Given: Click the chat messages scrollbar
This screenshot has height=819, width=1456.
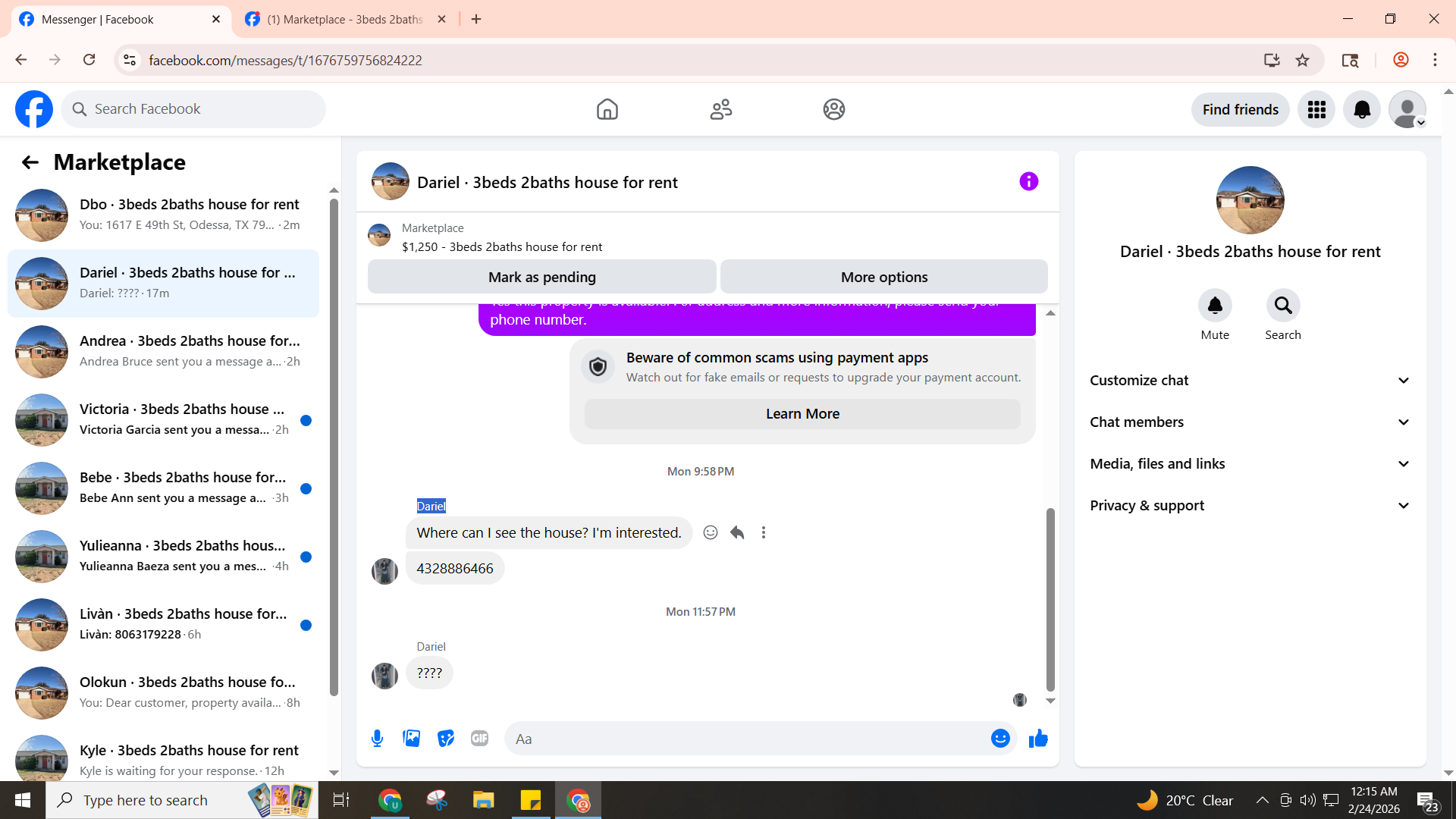Looking at the screenshot, I should pyautogui.click(x=1050, y=599).
